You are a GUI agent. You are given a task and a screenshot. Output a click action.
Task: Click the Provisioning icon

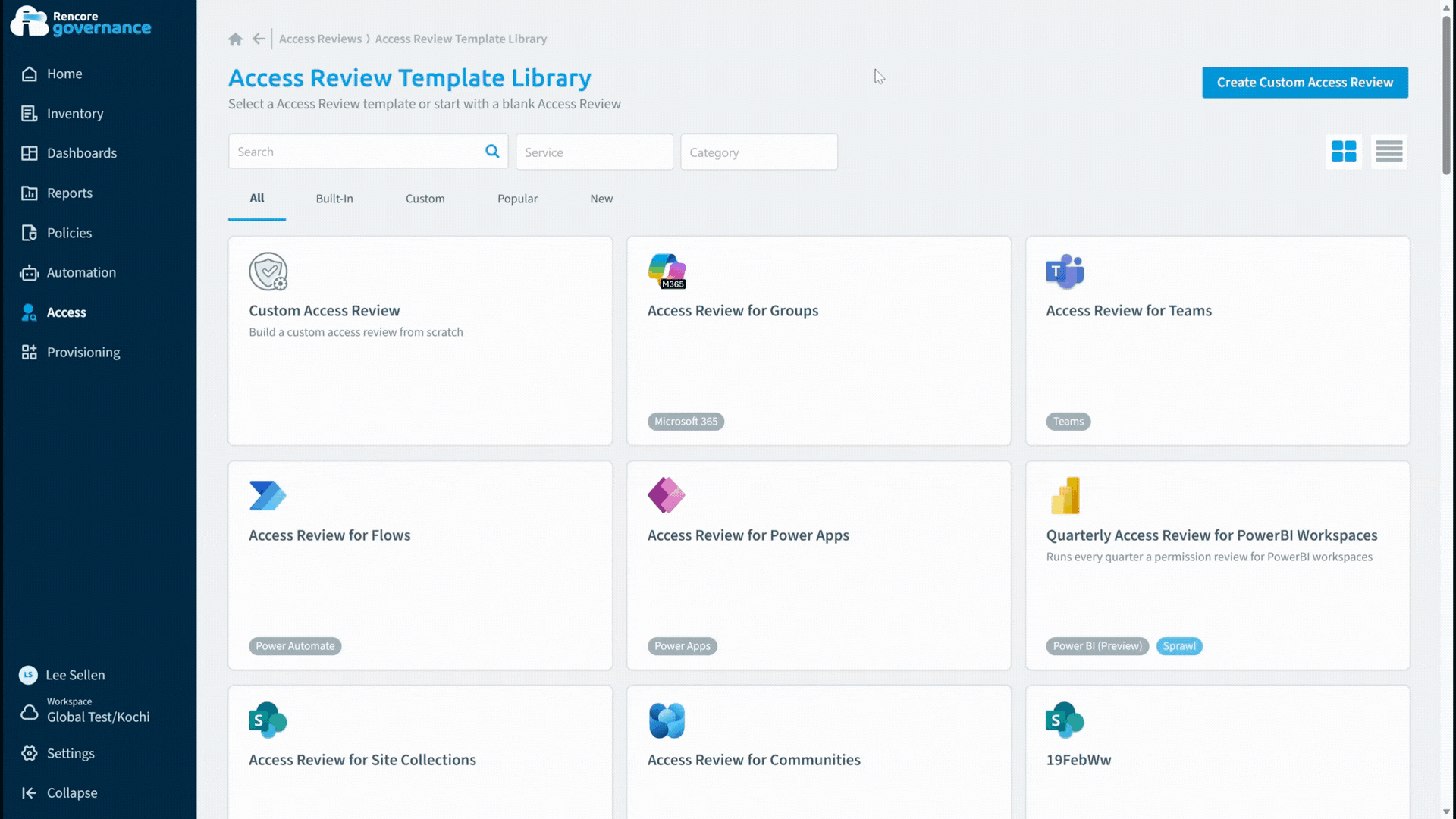click(x=29, y=352)
